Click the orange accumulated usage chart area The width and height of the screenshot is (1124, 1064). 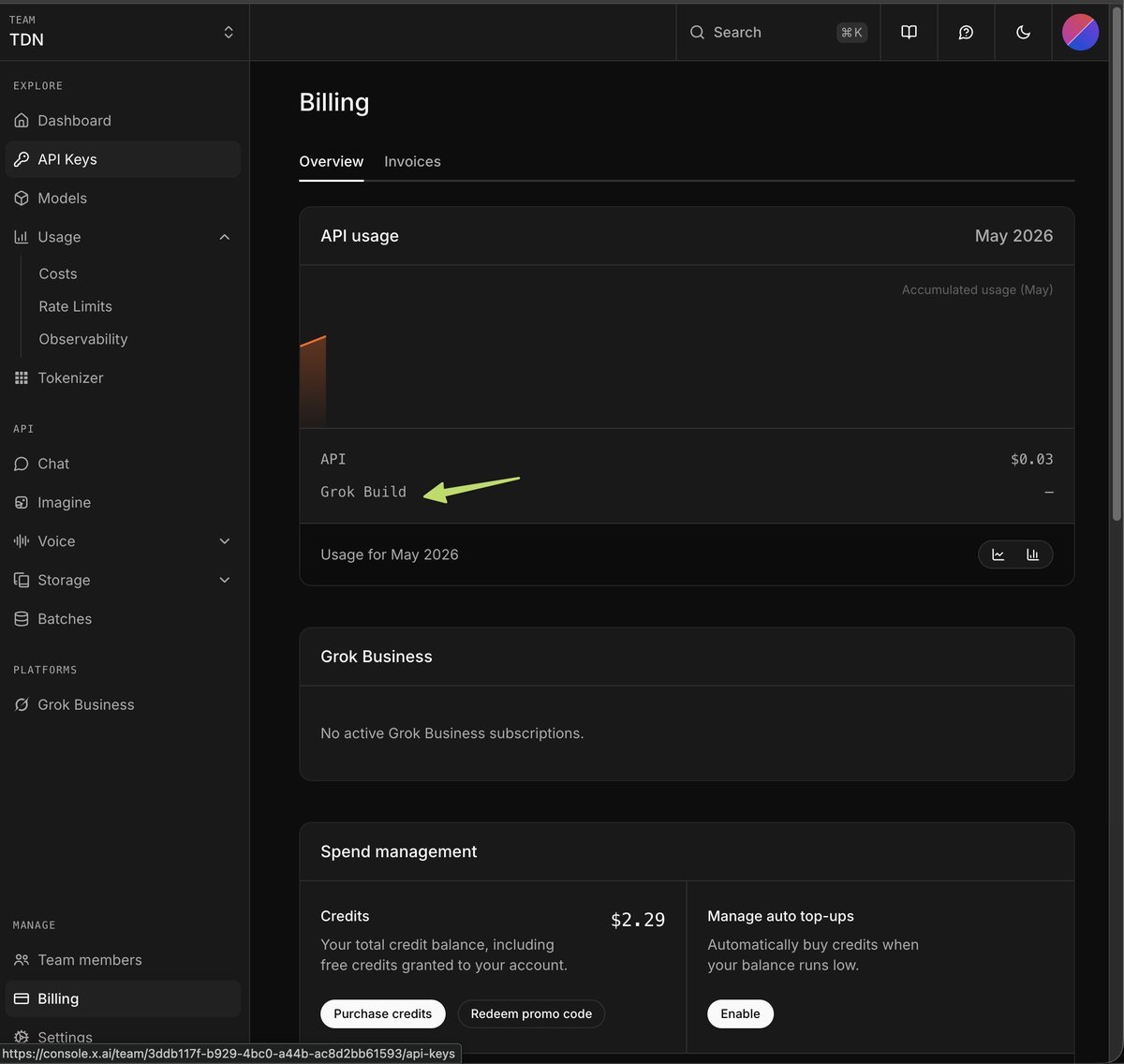[313, 381]
